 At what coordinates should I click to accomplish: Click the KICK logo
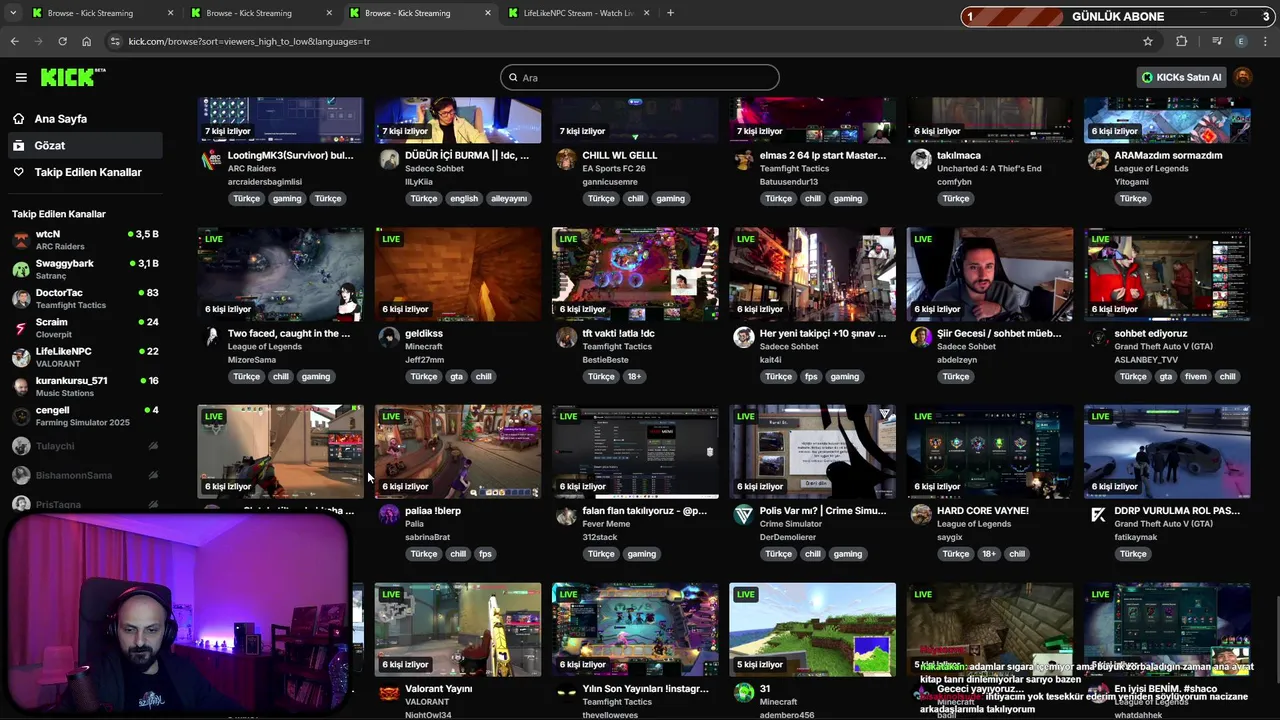point(73,77)
